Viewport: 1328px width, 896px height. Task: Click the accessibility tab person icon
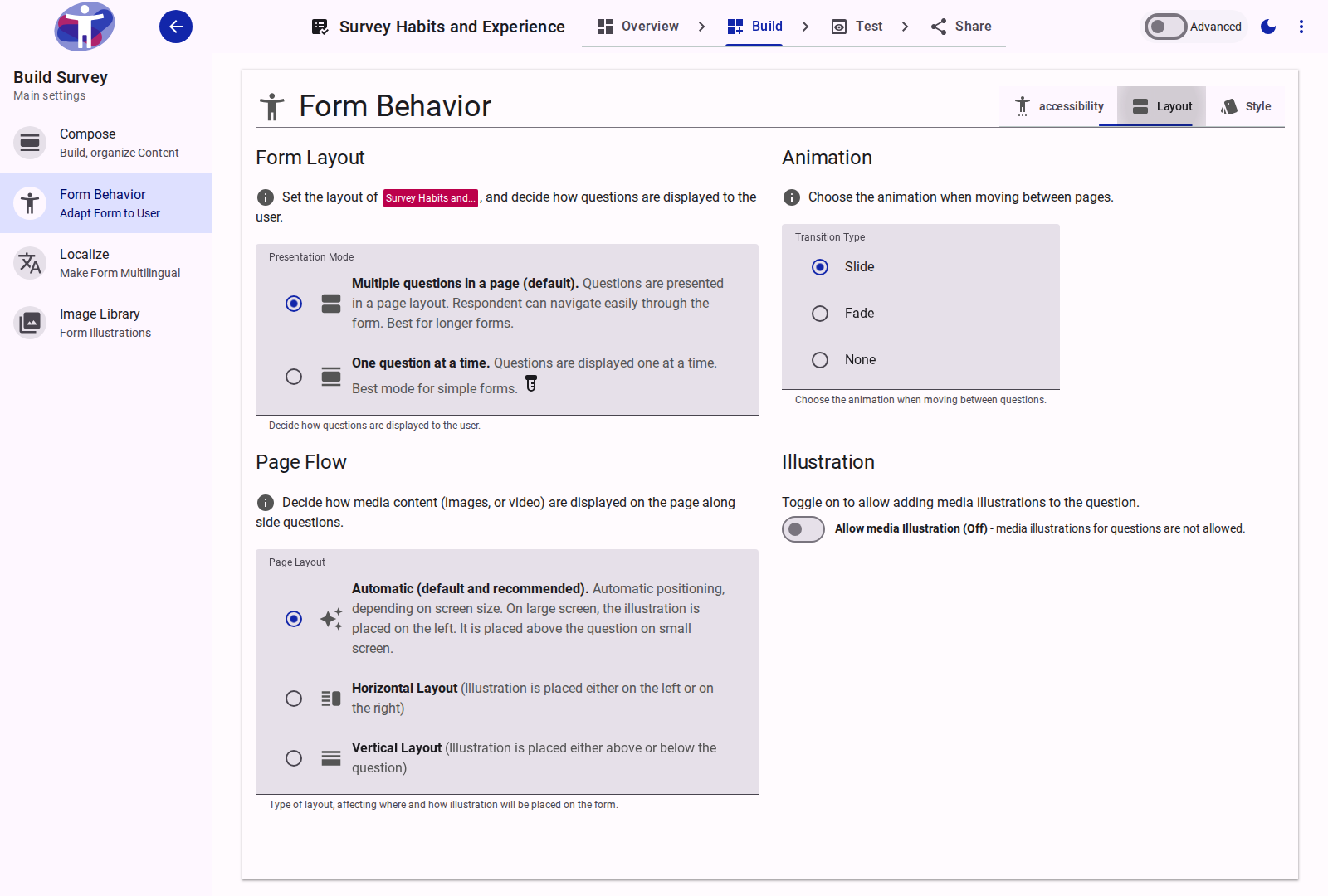[x=1023, y=106]
